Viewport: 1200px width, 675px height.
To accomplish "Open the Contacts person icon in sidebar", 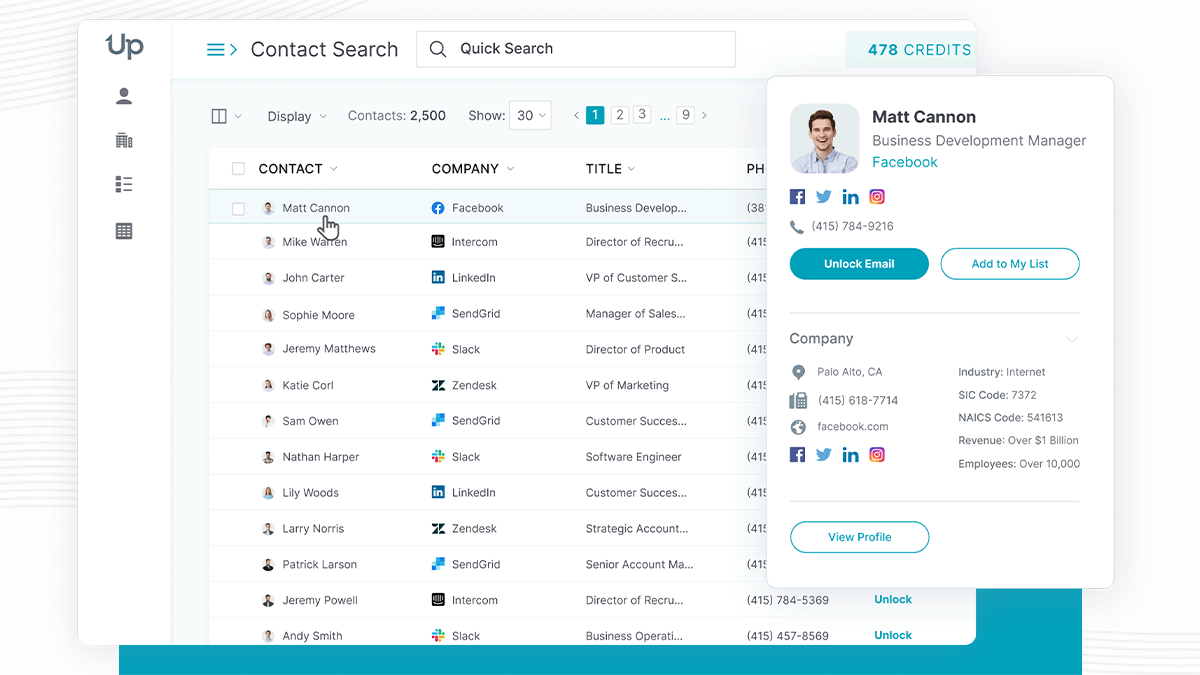I will pyautogui.click(x=124, y=96).
